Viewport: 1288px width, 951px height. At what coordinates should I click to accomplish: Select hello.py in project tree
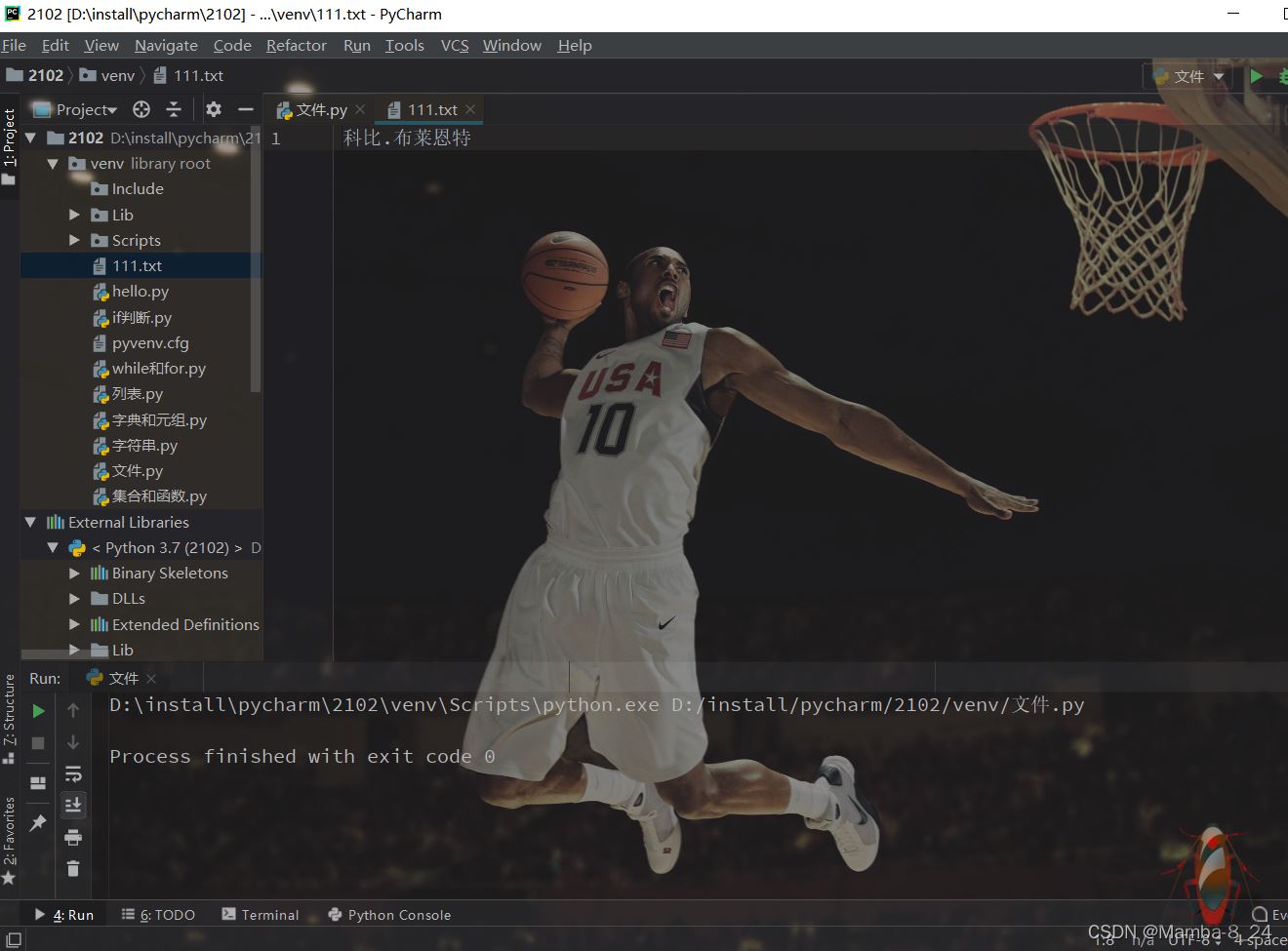[141, 292]
